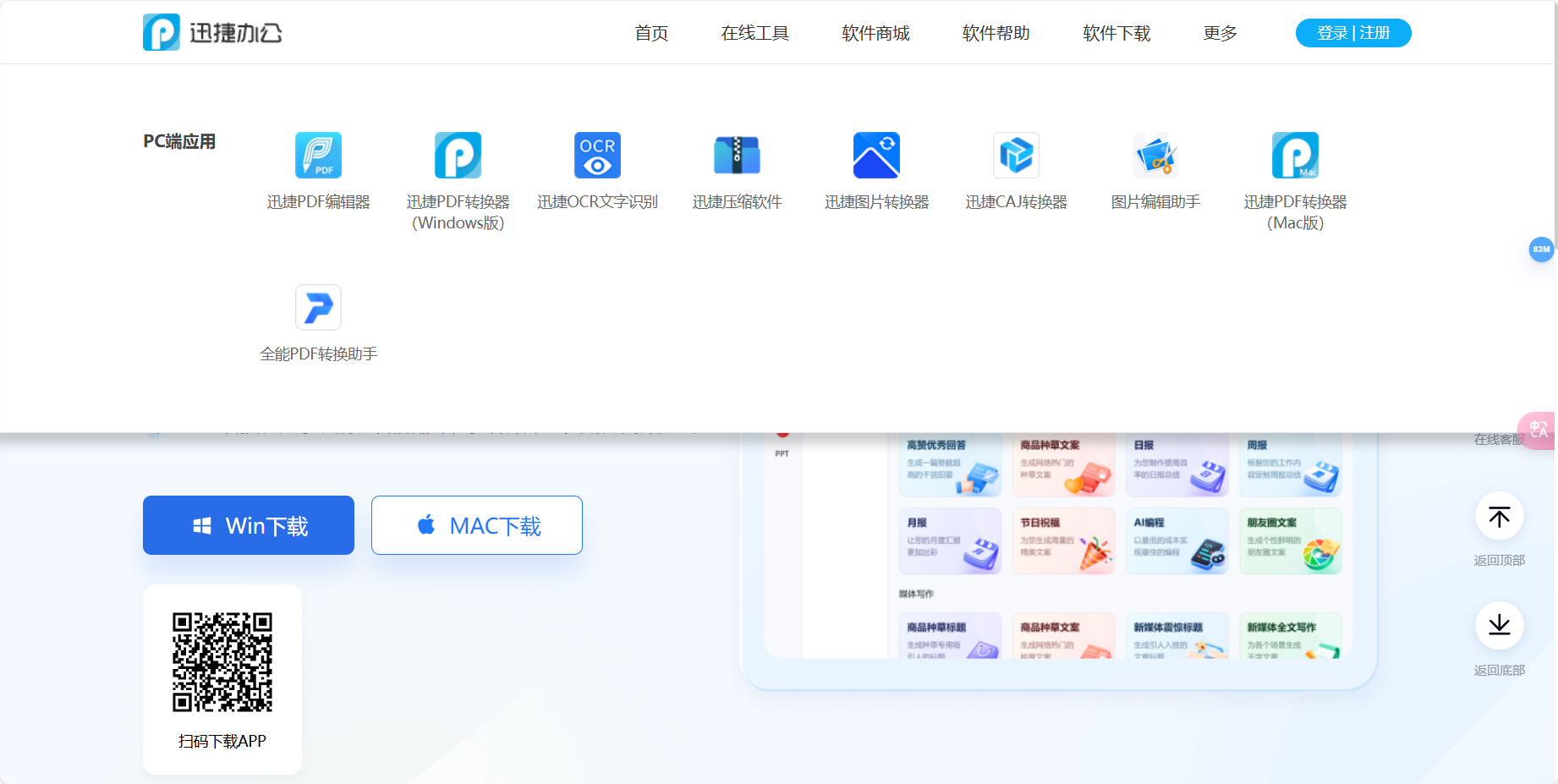This screenshot has width=1558, height=784.
Task: Click the 返回顶部 arrow icon
Action: 1499,517
